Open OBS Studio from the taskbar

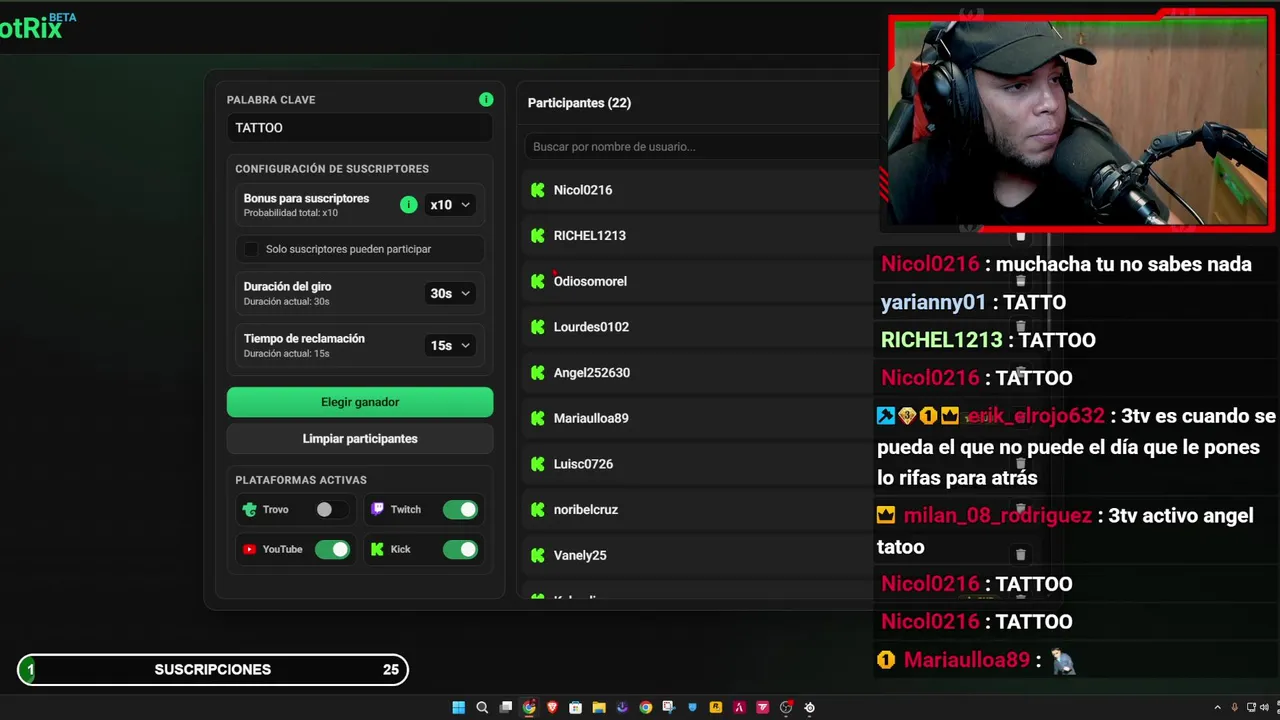[786, 707]
